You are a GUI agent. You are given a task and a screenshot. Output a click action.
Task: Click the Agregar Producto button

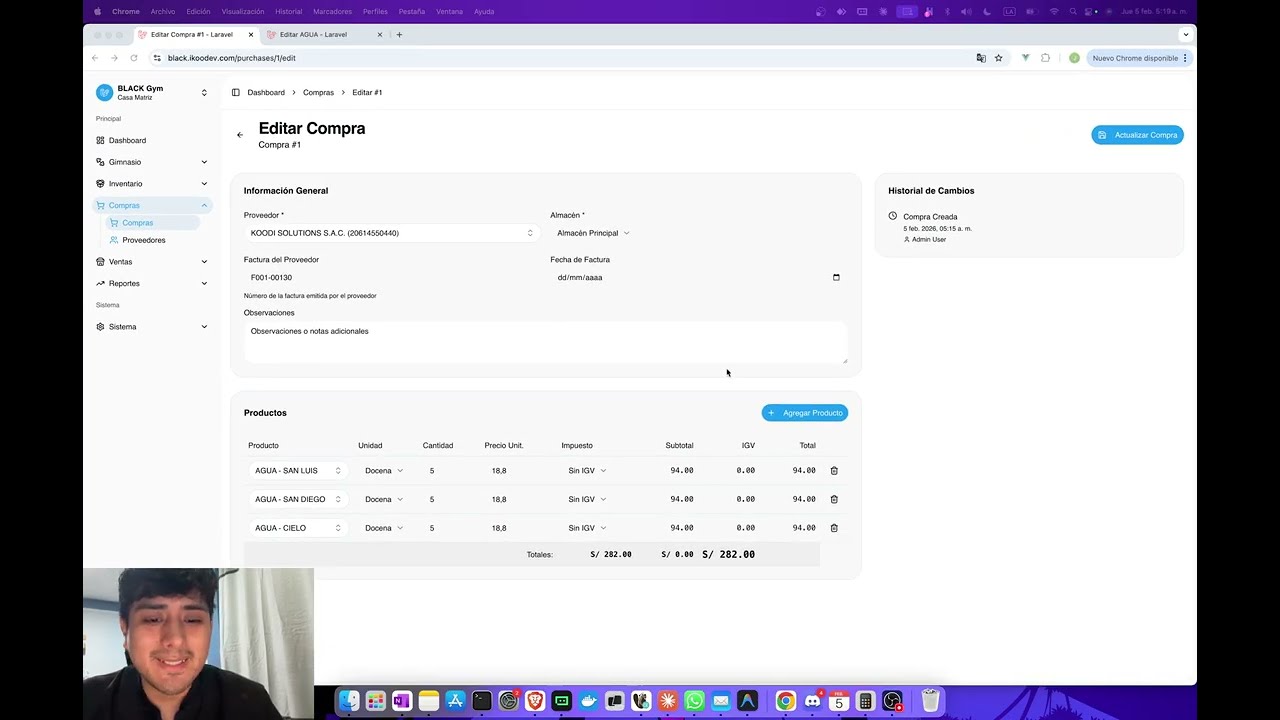(804, 413)
